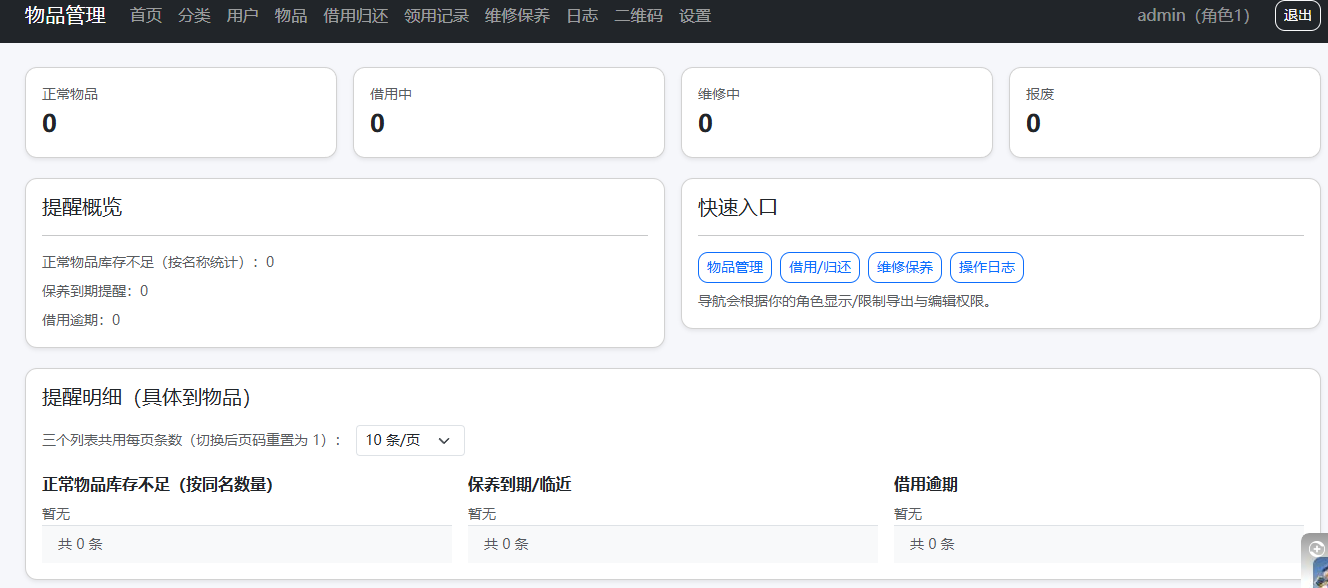Go to the 分类 page
Viewport: 1328px width, 588px height.
point(194,16)
